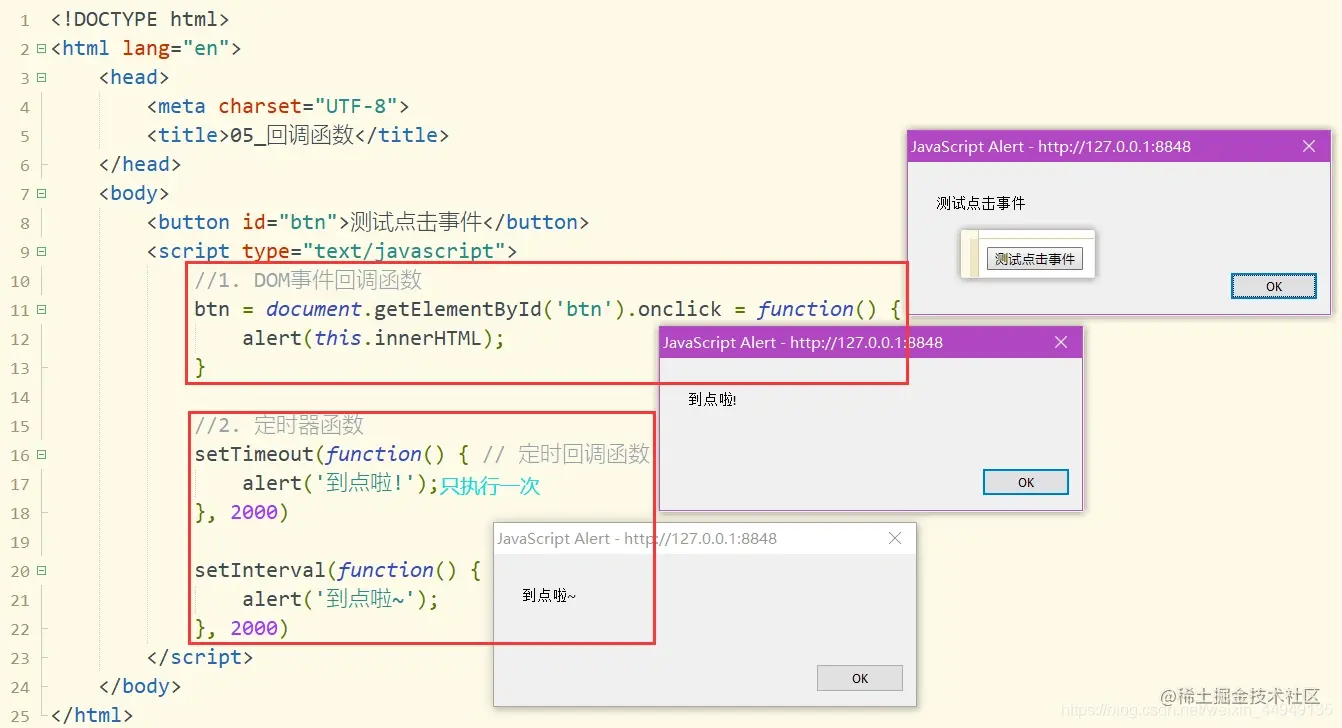Click line number 14 in the gutter
Screen dimensions: 1342x728
tap(20, 397)
